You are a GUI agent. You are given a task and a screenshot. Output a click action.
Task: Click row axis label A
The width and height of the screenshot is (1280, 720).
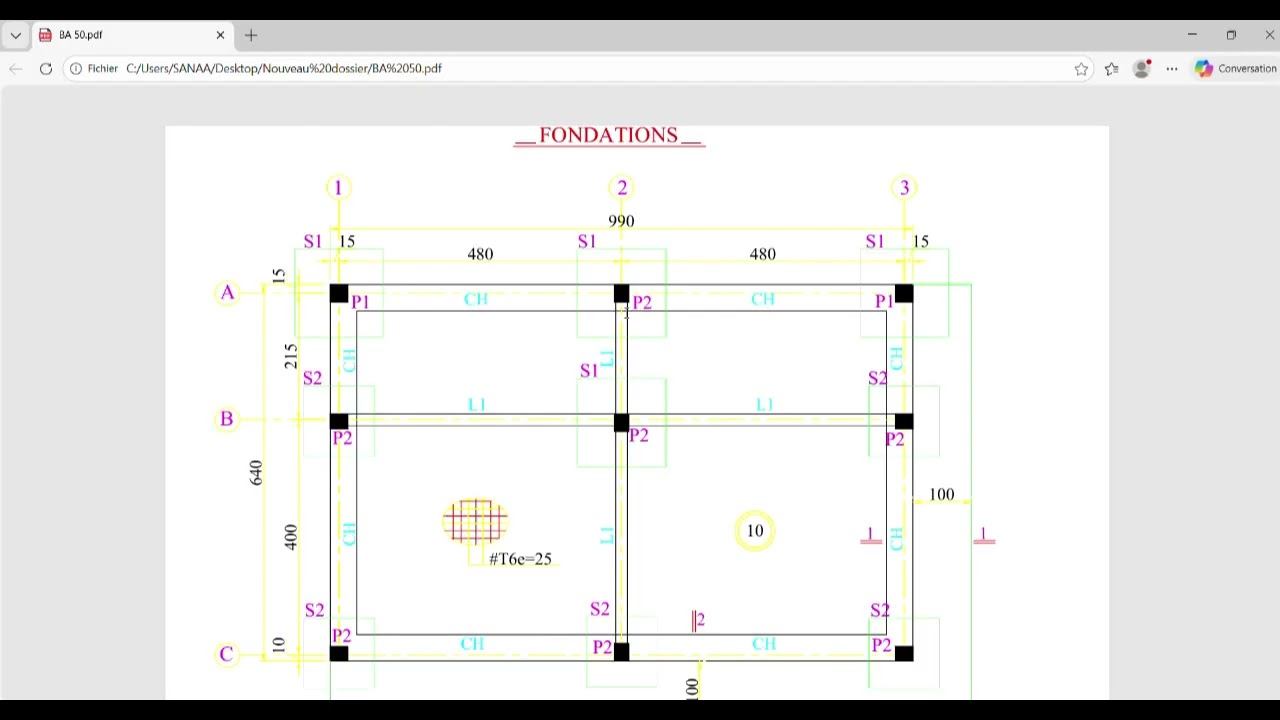point(228,293)
